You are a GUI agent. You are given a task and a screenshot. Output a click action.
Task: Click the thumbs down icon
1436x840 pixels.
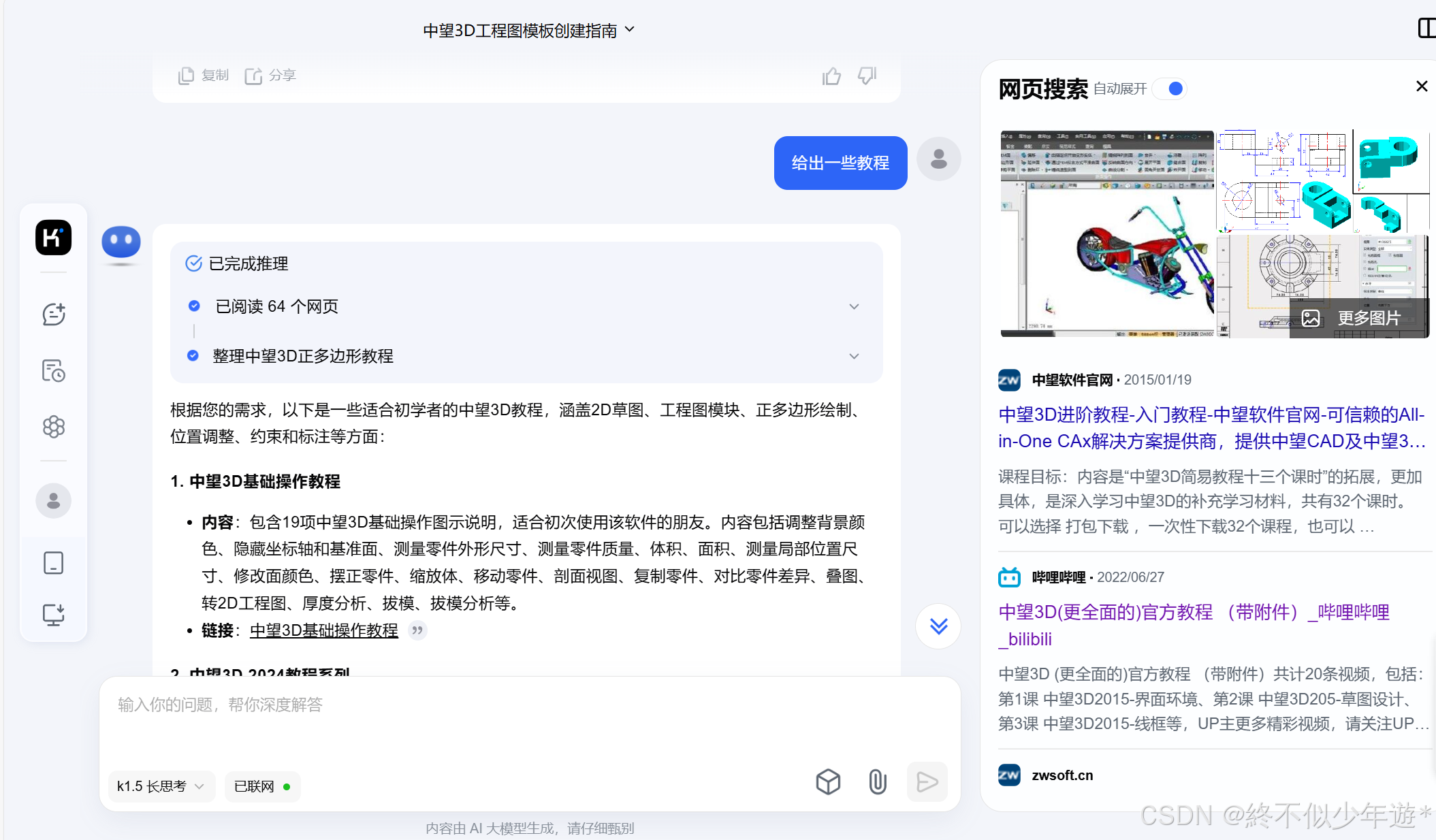click(x=867, y=76)
